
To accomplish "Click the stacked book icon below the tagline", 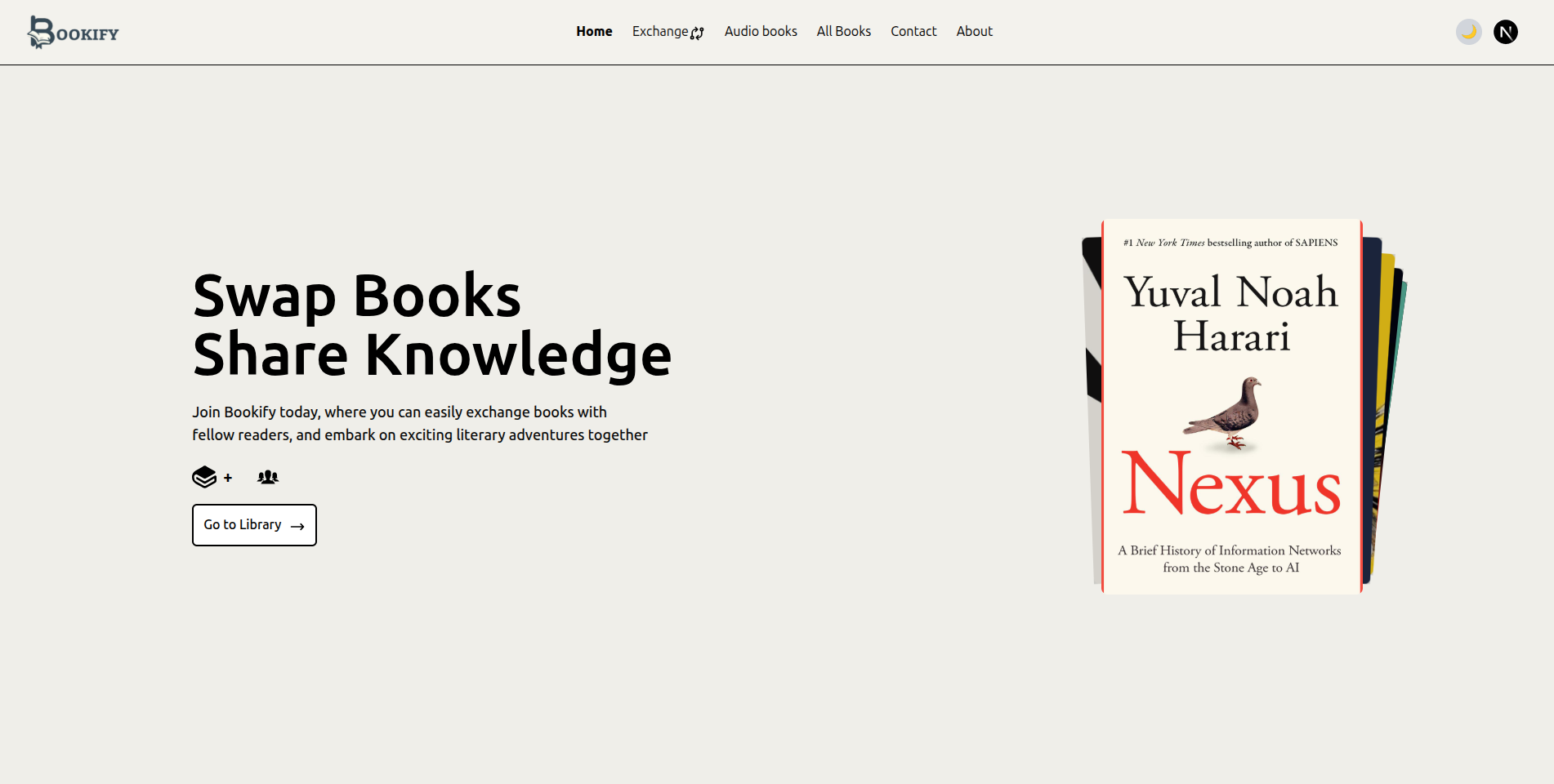I will click(x=203, y=477).
